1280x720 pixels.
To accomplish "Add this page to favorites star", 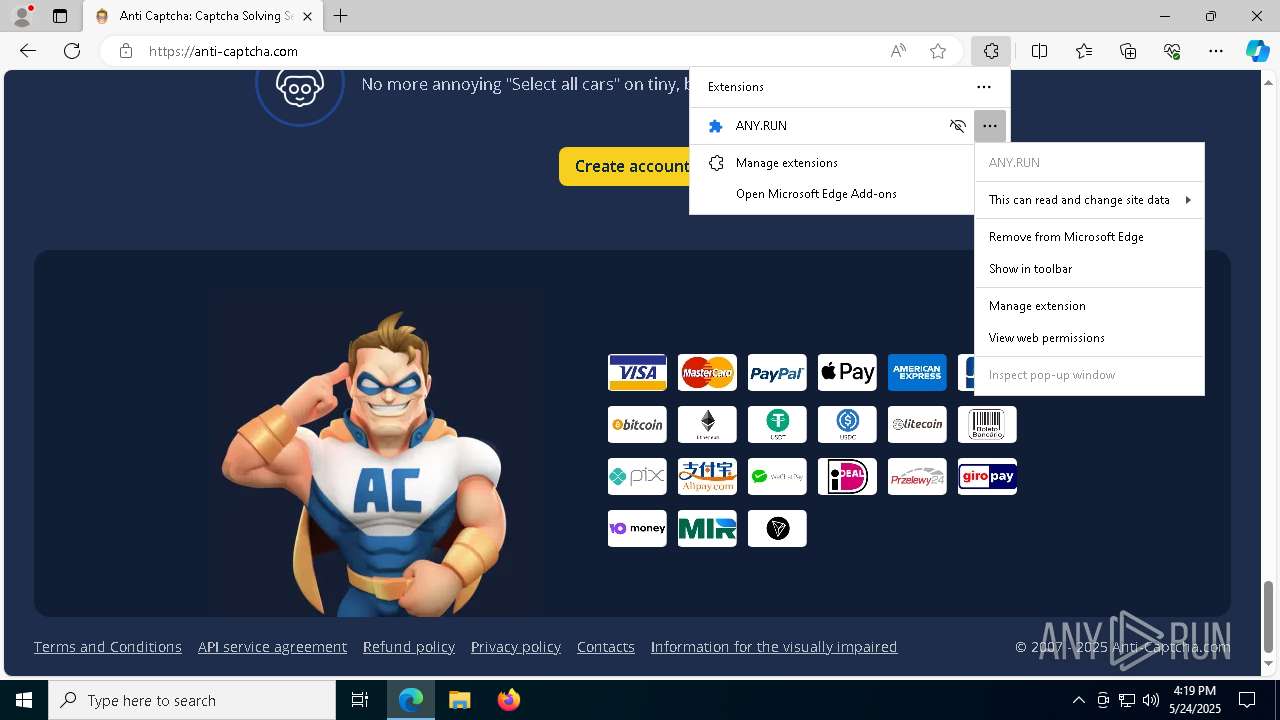I will coord(938,51).
